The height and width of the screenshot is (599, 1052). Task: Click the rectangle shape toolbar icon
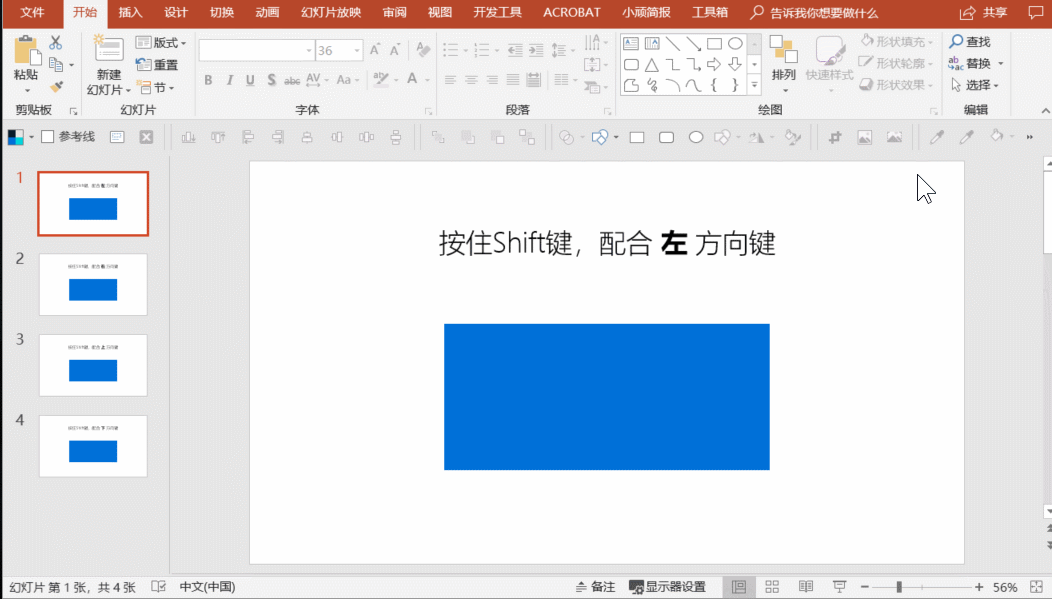(x=637, y=138)
